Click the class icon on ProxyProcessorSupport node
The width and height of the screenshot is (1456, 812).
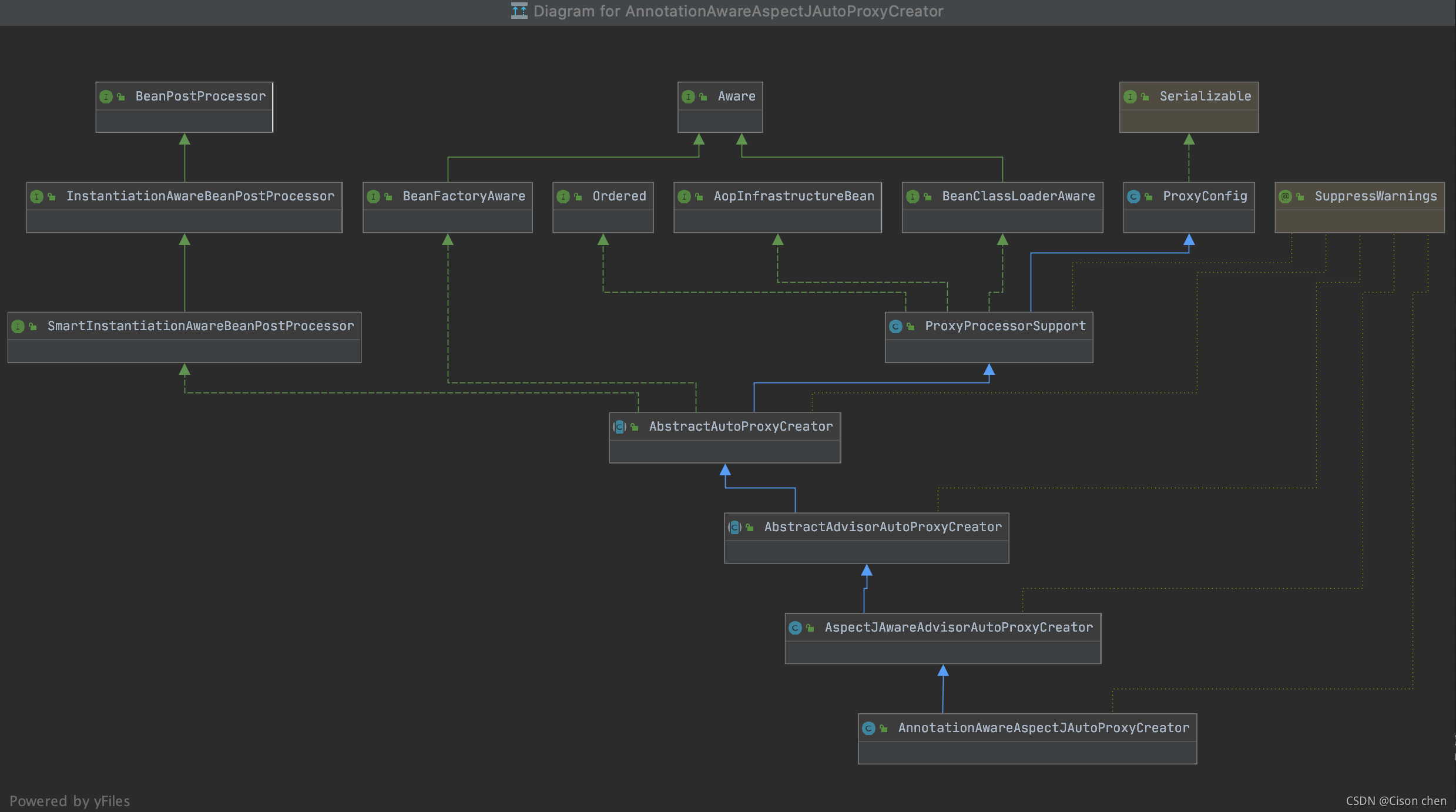point(895,327)
